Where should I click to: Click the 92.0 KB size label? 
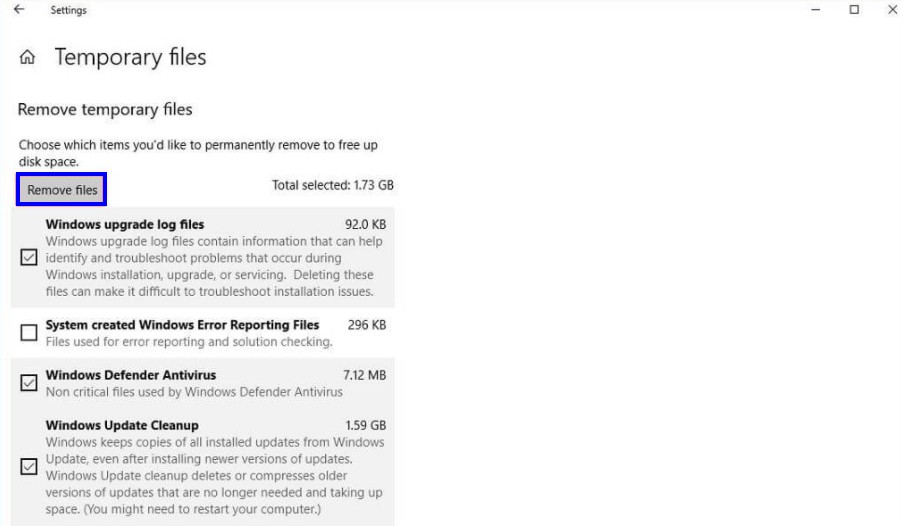366,224
